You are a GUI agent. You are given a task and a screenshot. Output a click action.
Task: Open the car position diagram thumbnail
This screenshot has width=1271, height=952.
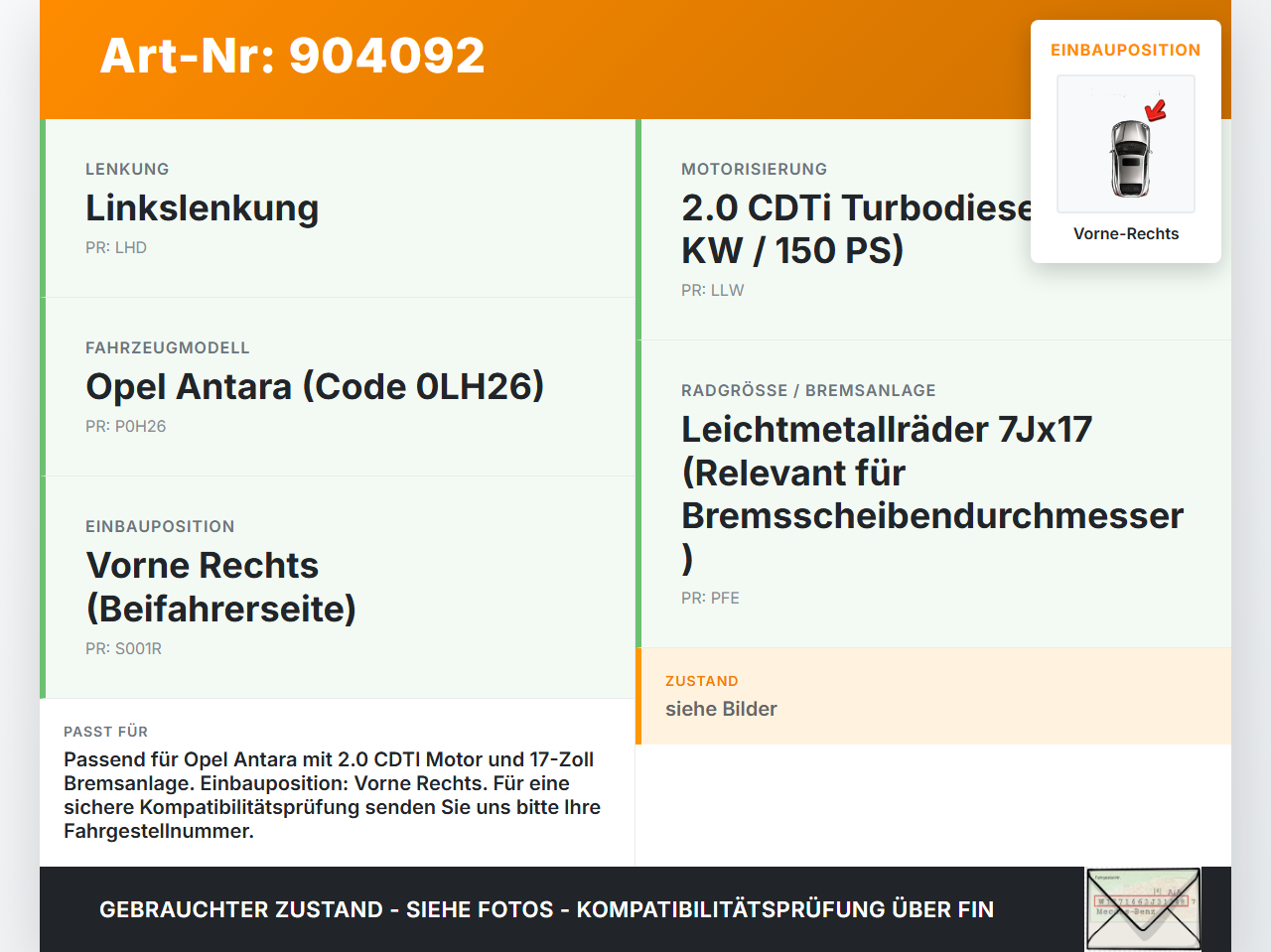[1126, 144]
